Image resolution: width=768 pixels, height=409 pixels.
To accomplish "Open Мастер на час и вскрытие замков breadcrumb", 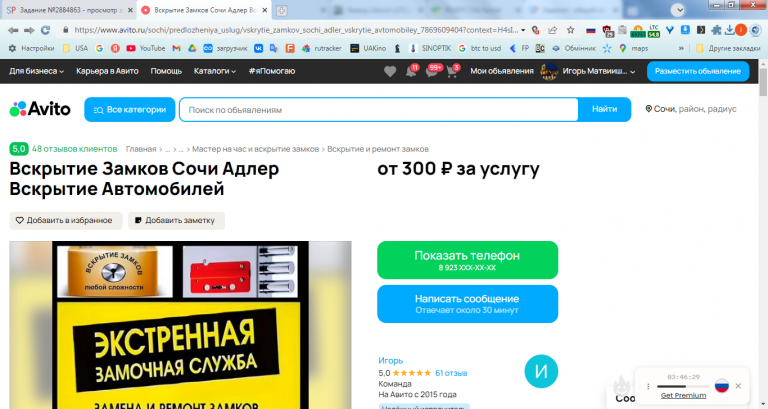I will [x=255, y=149].
